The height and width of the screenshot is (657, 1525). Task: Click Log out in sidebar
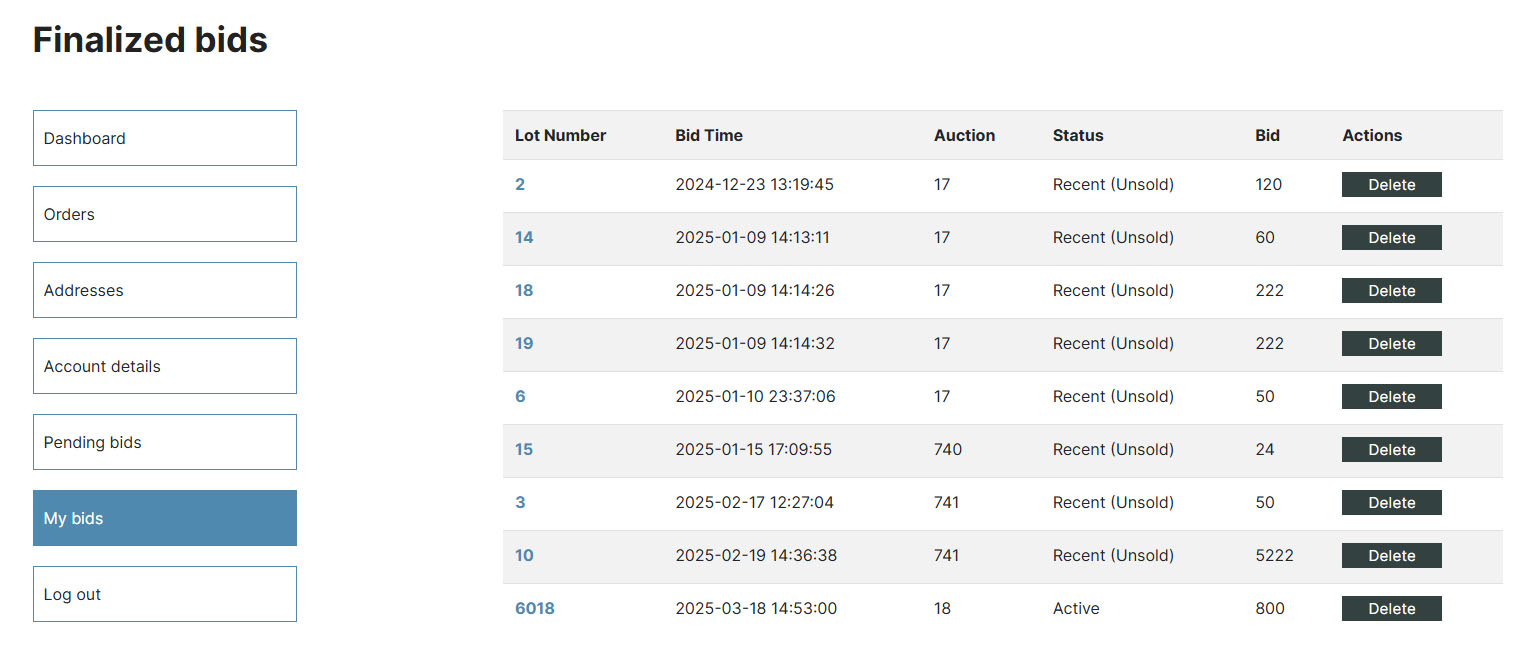point(165,594)
